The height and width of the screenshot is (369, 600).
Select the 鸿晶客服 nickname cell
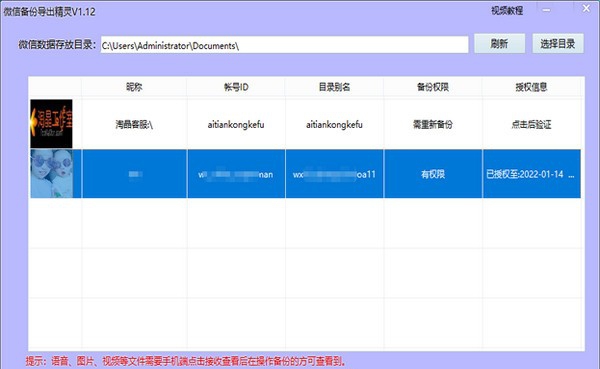pyautogui.click(x=134, y=124)
